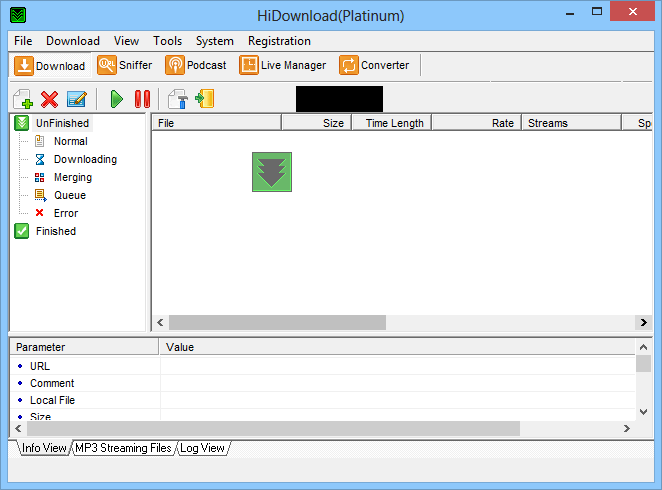Open the System menu
Image resolution: width=662 pixels, height=490 pixels.
(214, 41)
